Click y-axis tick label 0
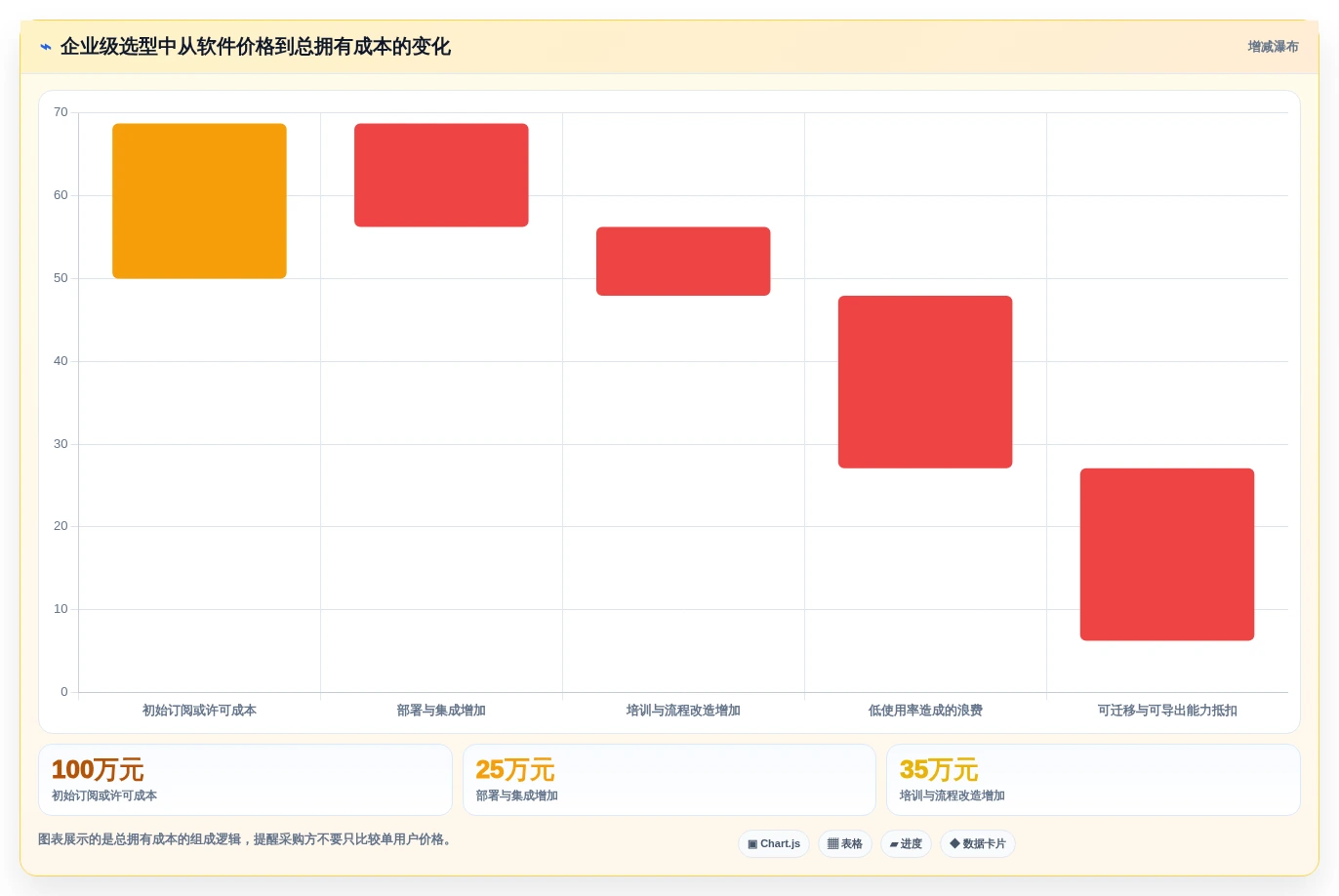Image resolution: width=1339 pixels, height=896 pixels. 64,692
